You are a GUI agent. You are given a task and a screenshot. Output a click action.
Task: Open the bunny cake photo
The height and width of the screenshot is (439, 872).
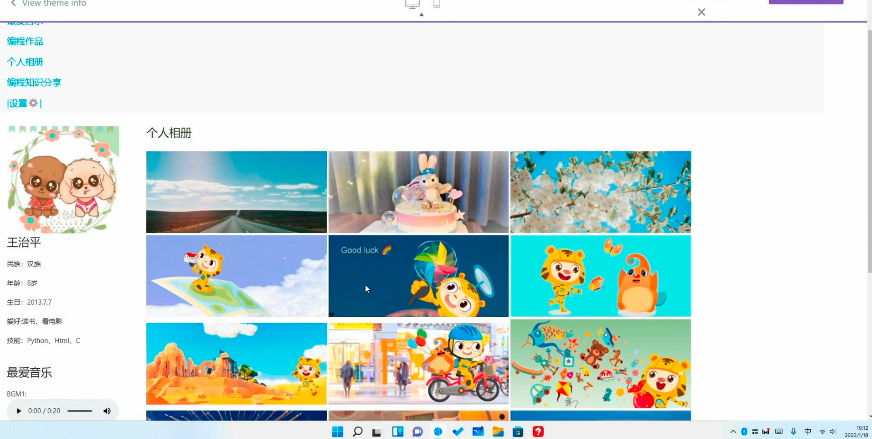point(418,192)
